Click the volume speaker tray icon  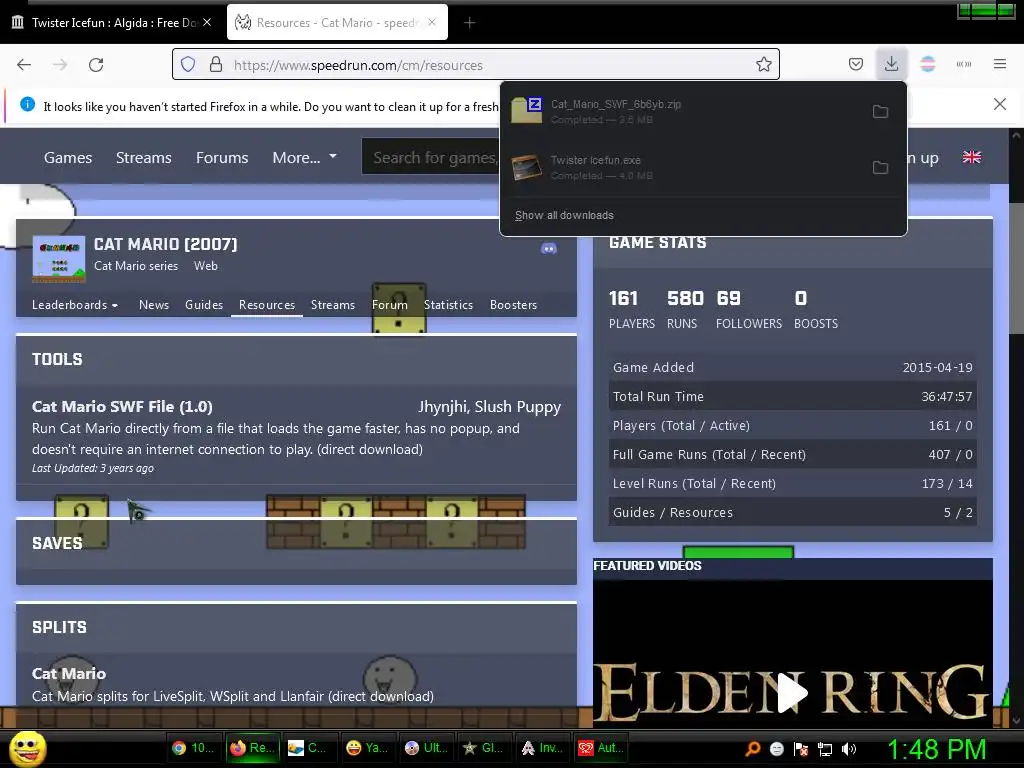(849, 749)
